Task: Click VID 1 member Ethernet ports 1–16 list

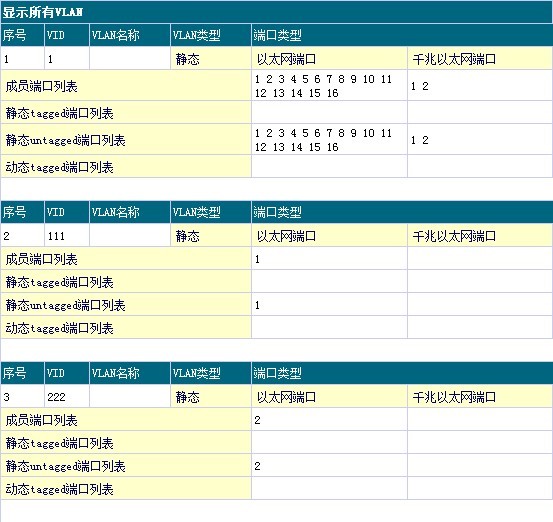Action: 323,86
